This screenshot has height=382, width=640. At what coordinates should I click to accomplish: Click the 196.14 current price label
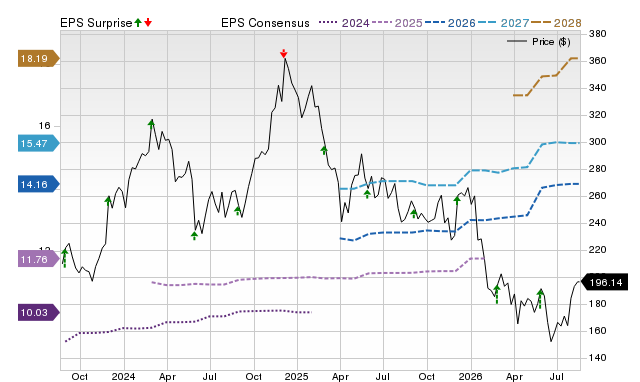604,282
